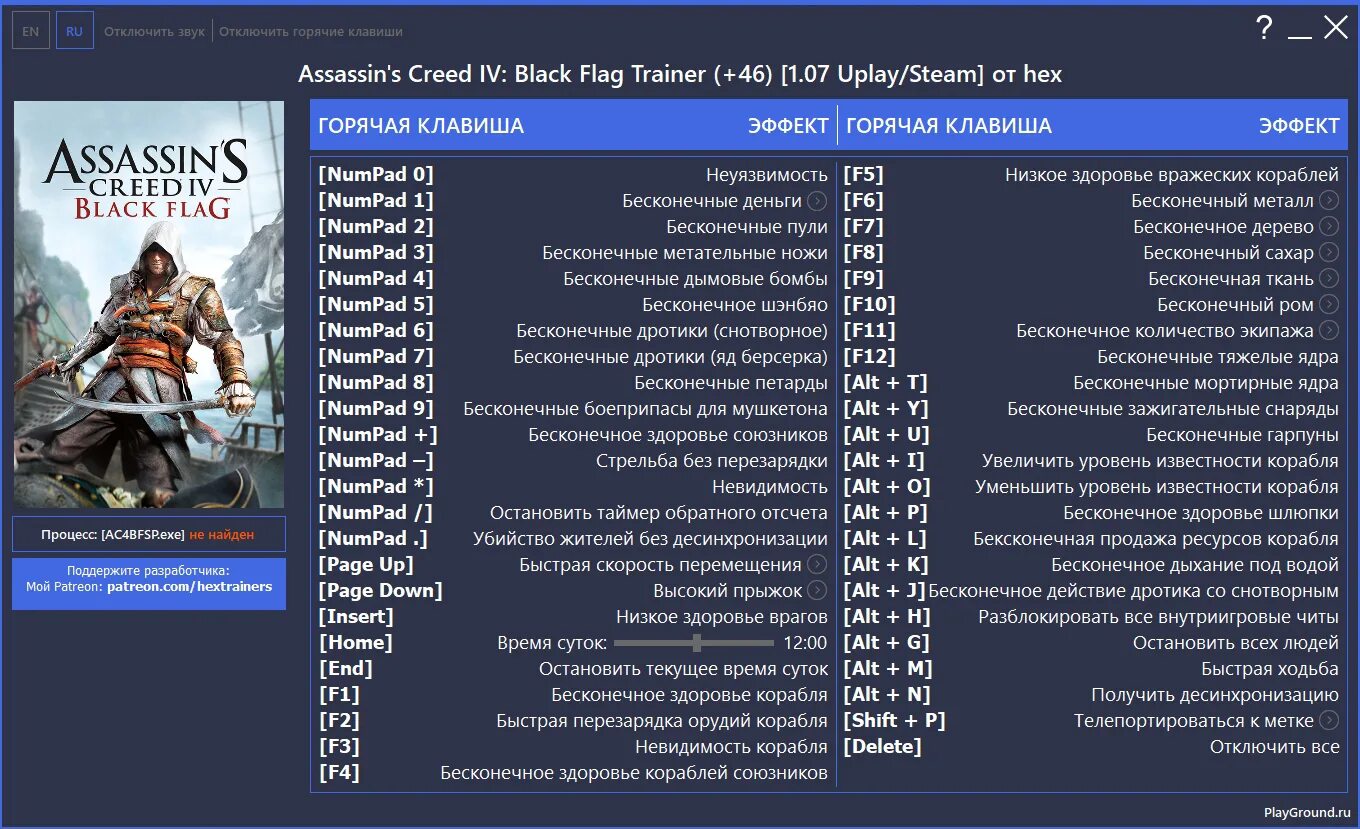Toggle Отключить горячие клавиши option

point(311,32)
